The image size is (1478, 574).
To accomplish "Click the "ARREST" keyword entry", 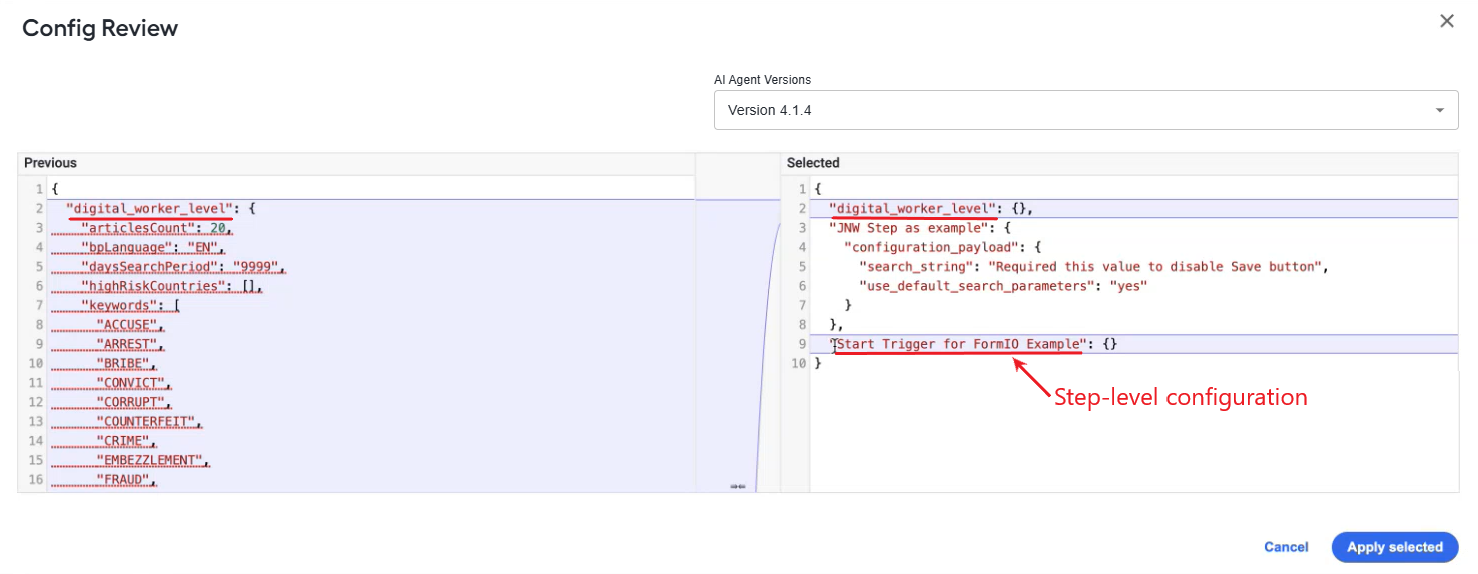I will tap(129, 344).
